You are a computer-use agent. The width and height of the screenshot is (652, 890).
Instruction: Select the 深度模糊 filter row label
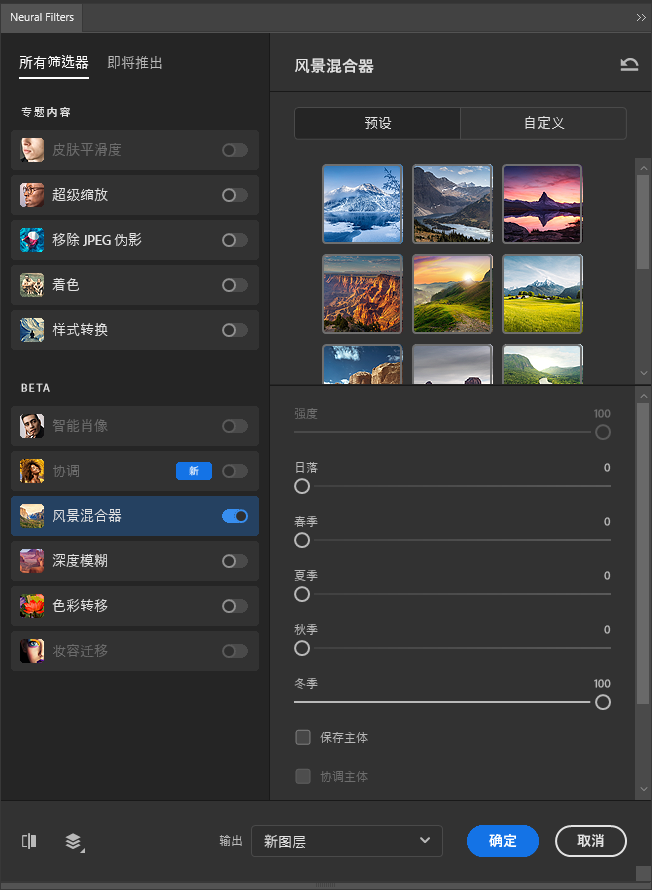coord(80,561)
